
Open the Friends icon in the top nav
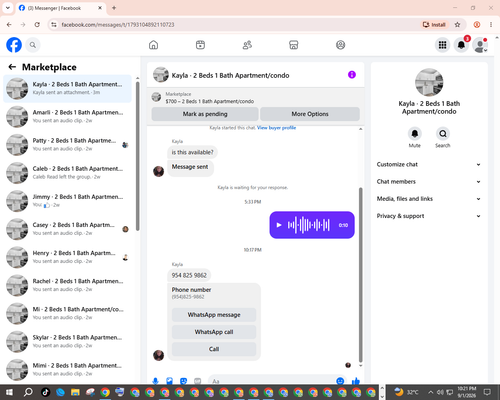pos(247,45)
